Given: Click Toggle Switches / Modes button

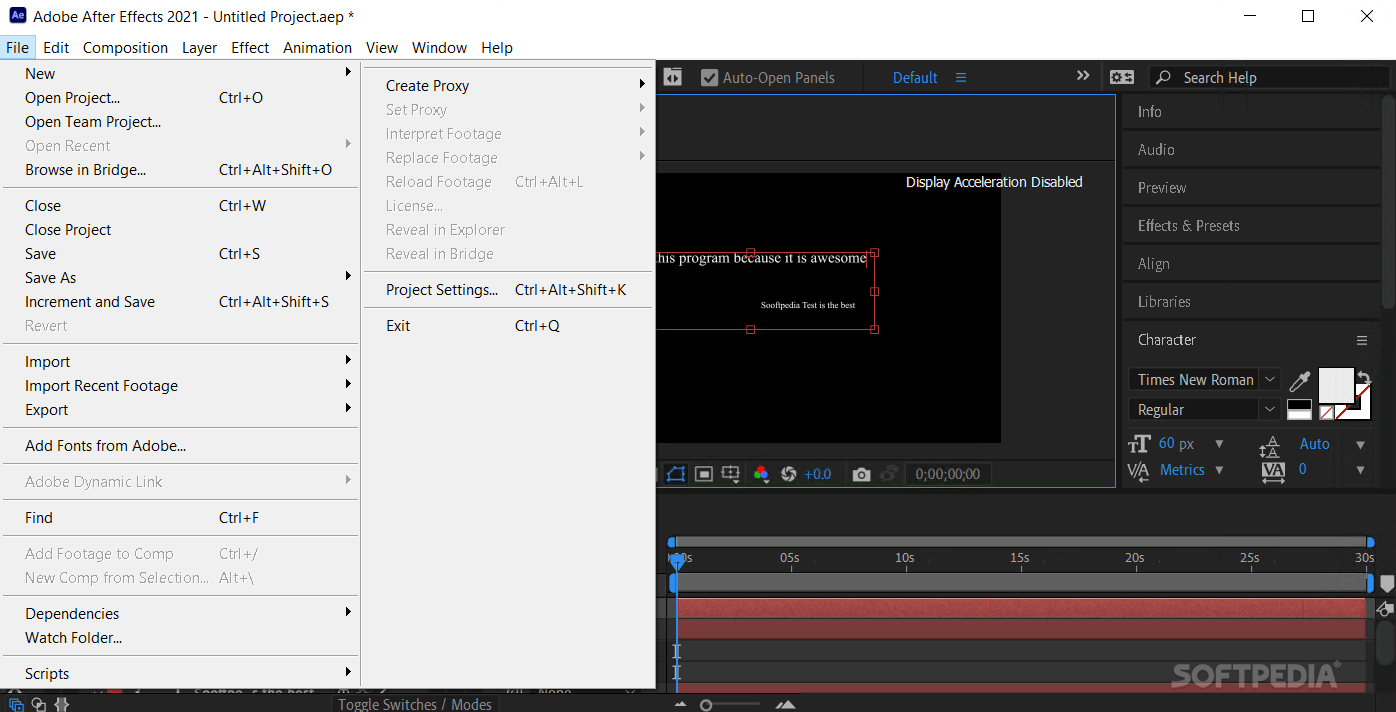Looking at the screenshot, I should point(414,704).
